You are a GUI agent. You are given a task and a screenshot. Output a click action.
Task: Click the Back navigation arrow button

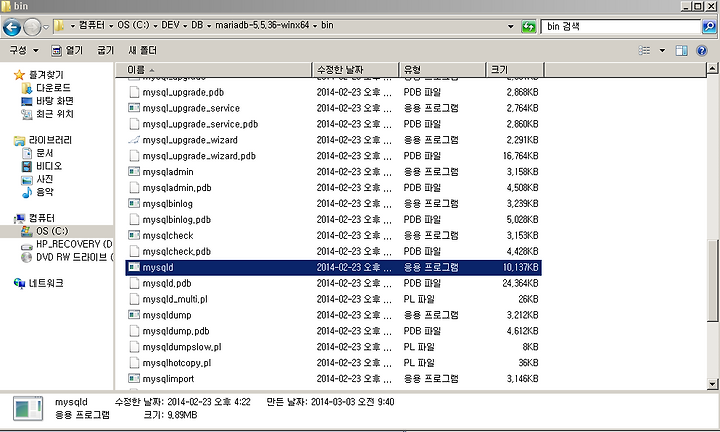pos(11,27)
